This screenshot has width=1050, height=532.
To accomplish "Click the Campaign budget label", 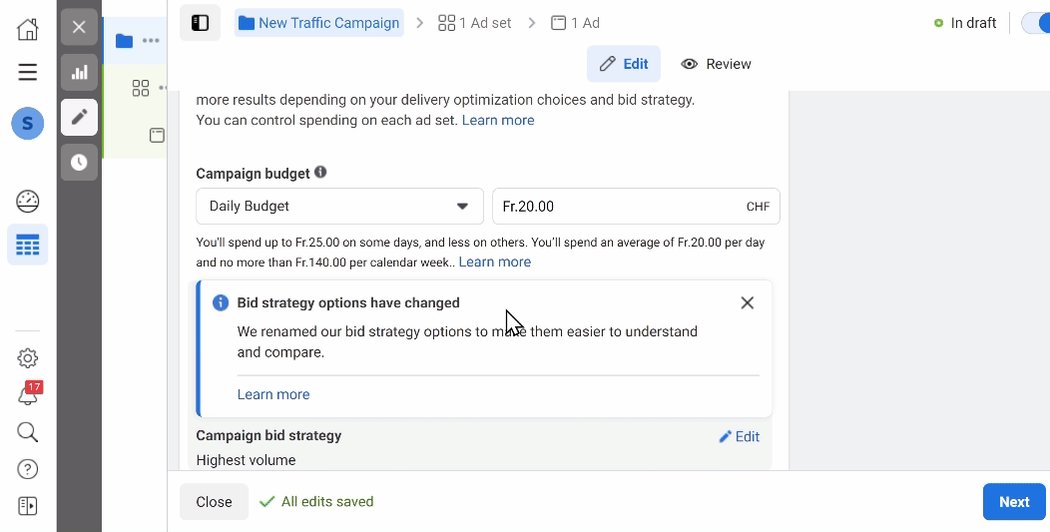I will [x=253, y=174].
